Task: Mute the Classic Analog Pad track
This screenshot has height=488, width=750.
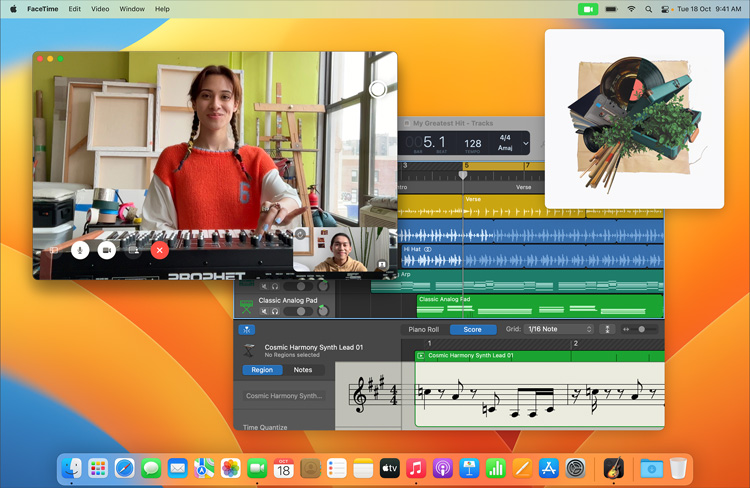Action: point(265,311)
